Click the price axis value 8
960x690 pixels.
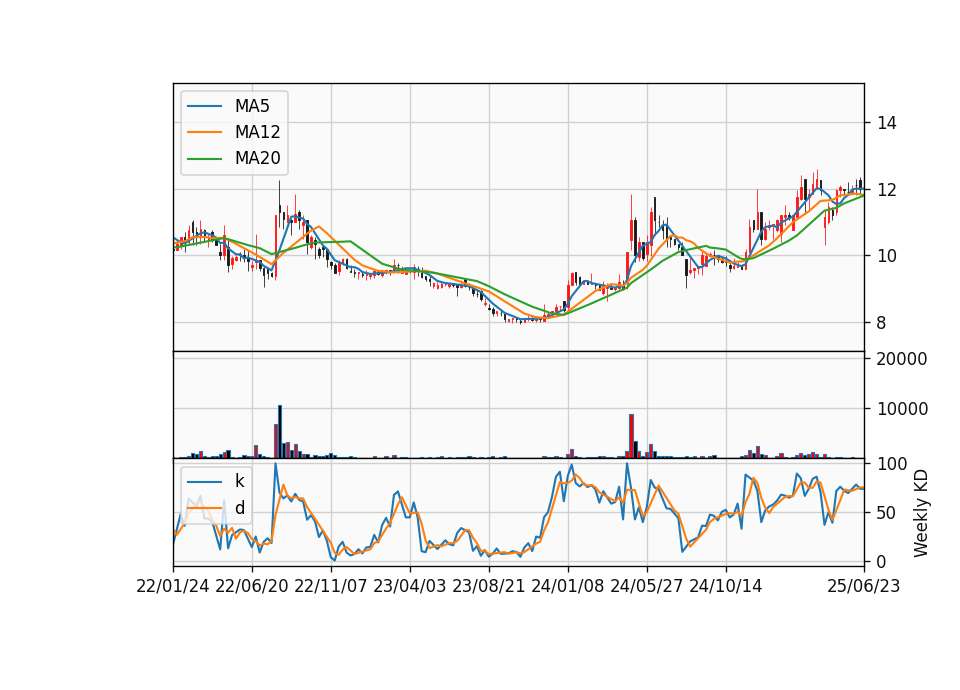[x=881, y=323]
